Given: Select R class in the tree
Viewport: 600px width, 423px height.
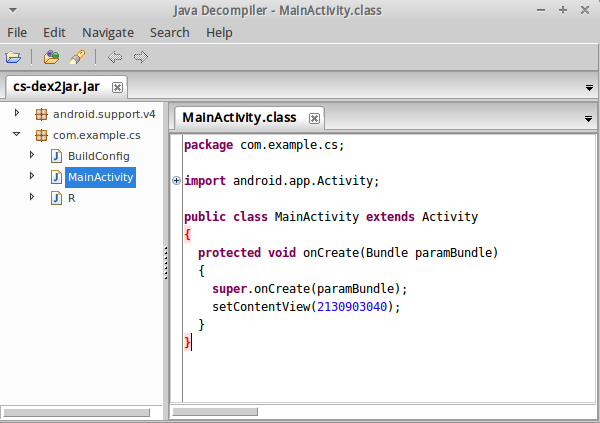Looking at the screenshot, I should click(72, 198).
